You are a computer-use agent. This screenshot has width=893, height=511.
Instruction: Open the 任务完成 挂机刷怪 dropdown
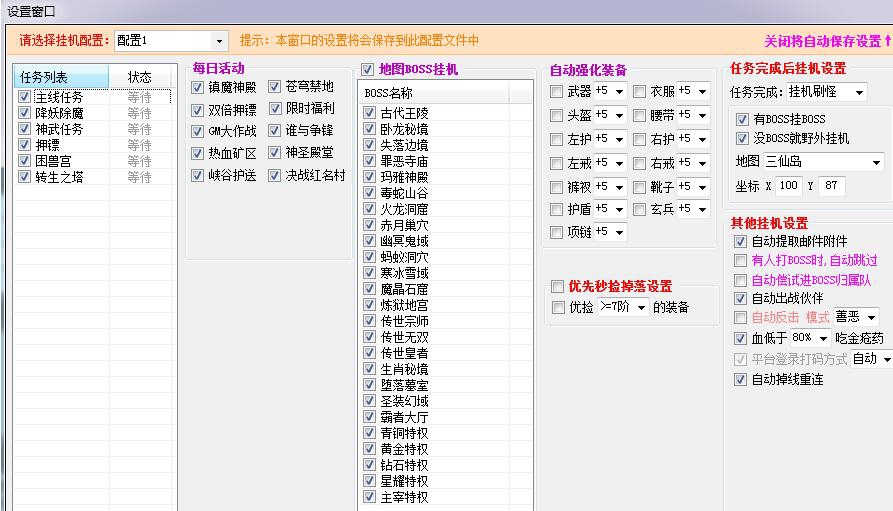pyautogui.click(x=826, y=91)
